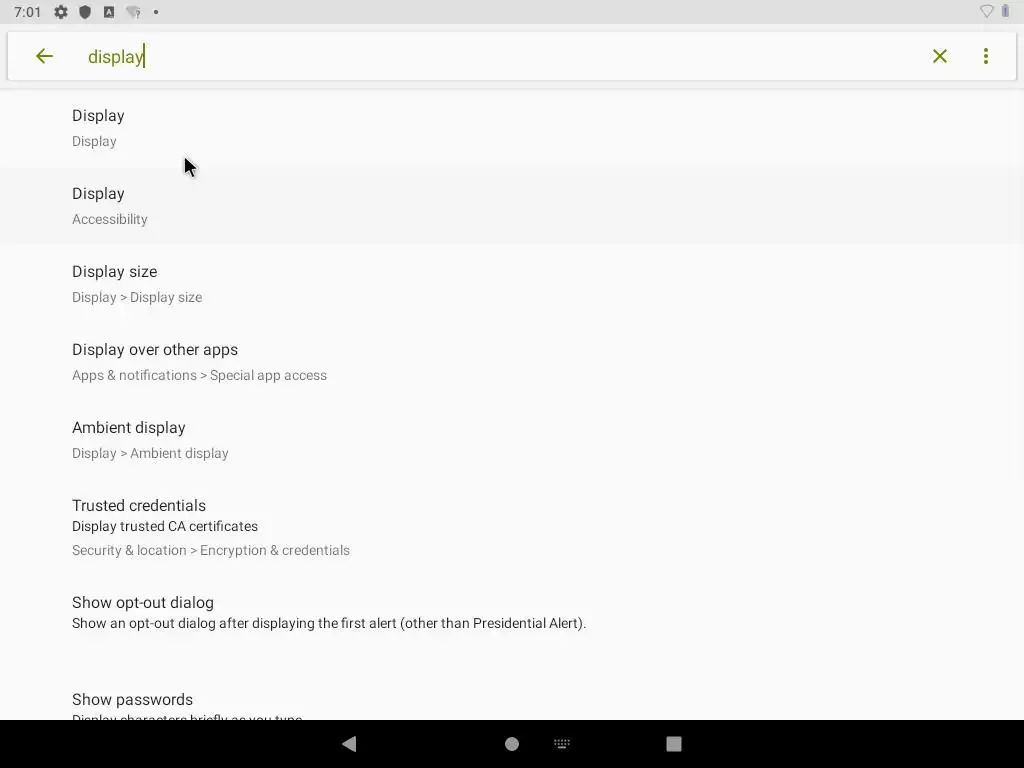This screenshot has height=768, width=1024.
Task: Tap the 'A' keyboard icon in status bar
Action: point(109,12)
